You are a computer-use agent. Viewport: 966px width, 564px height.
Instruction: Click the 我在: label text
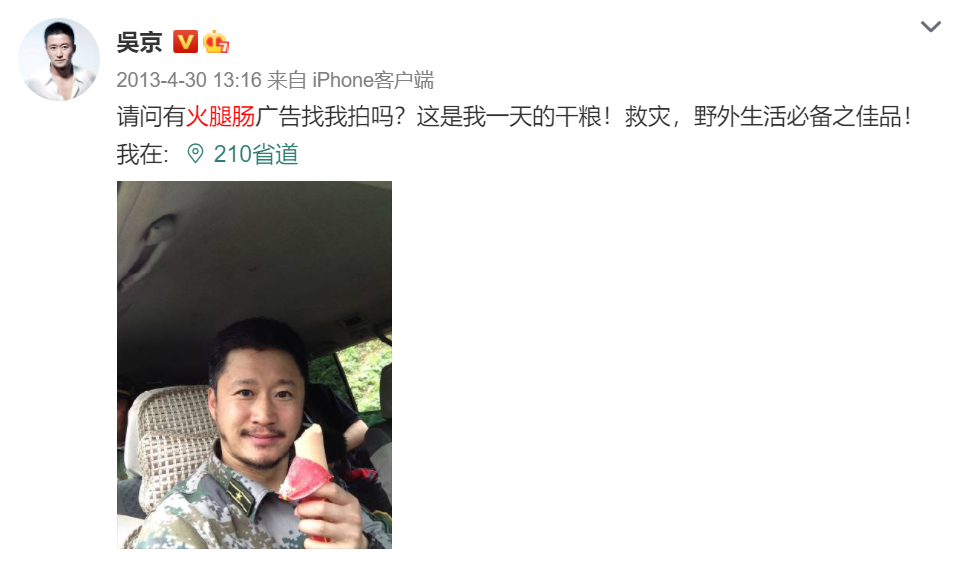(142, 154)
